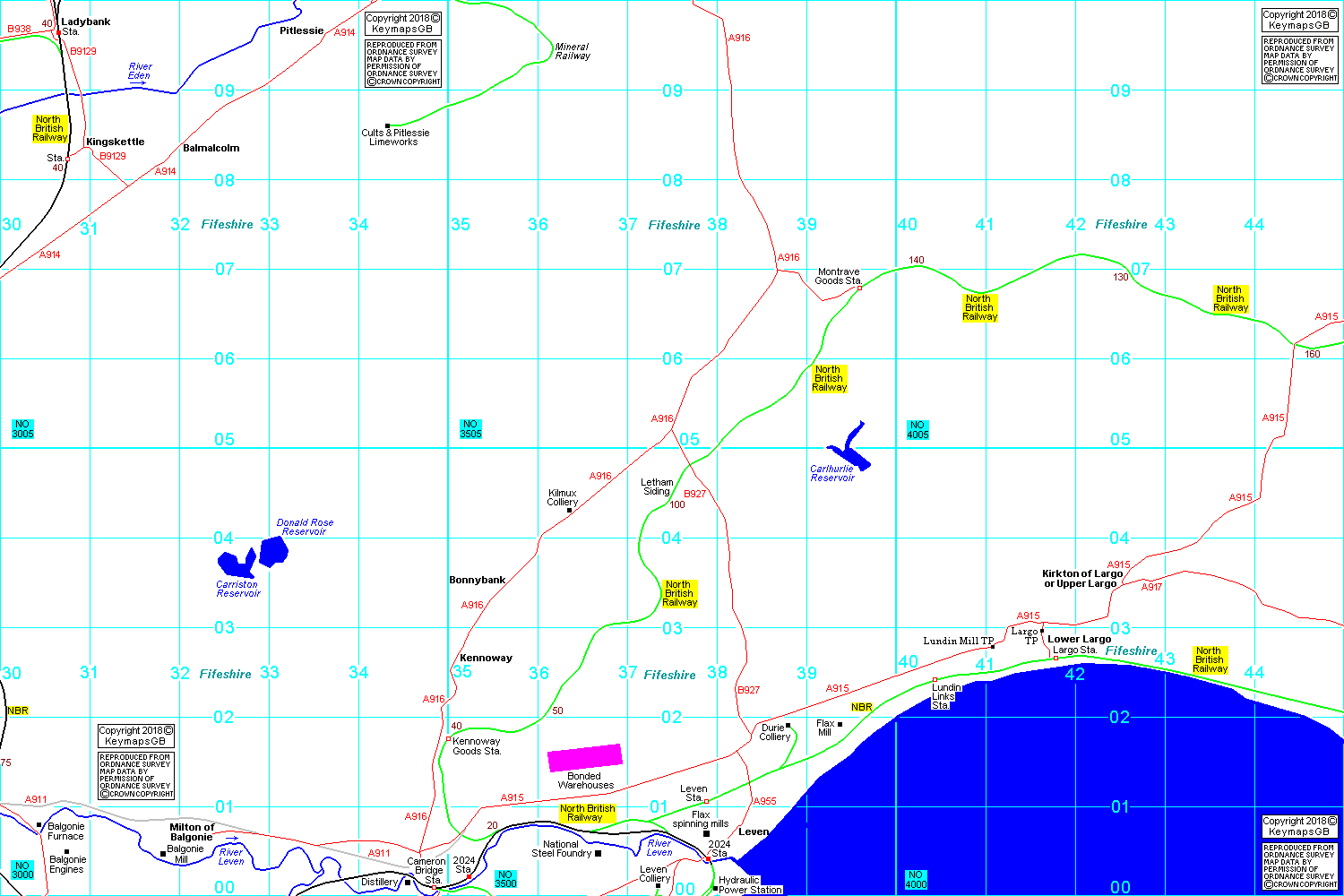Screen dimensions: 1344x896
Task: Select the Donald Rose Reservoir shape
Action: (273, 551)
